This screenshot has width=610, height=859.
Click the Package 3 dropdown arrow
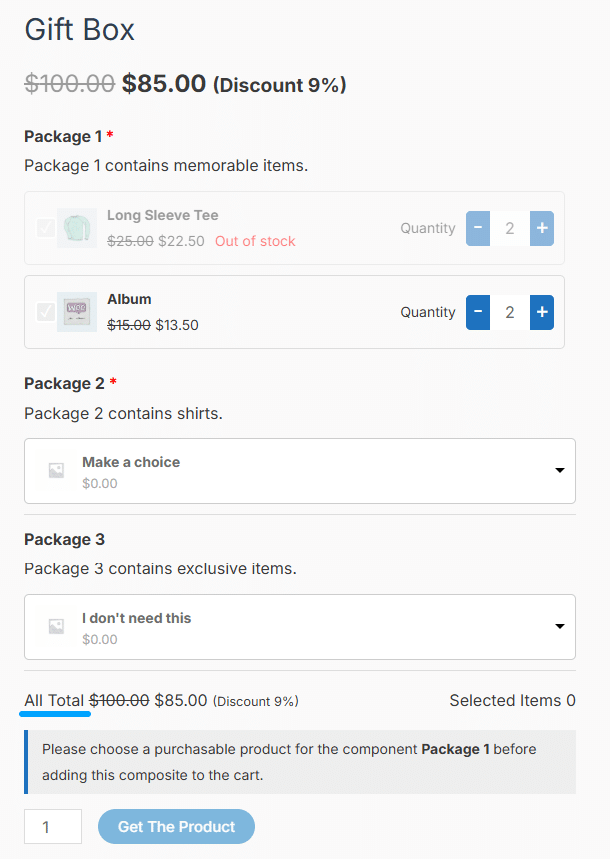pos(560,626)
